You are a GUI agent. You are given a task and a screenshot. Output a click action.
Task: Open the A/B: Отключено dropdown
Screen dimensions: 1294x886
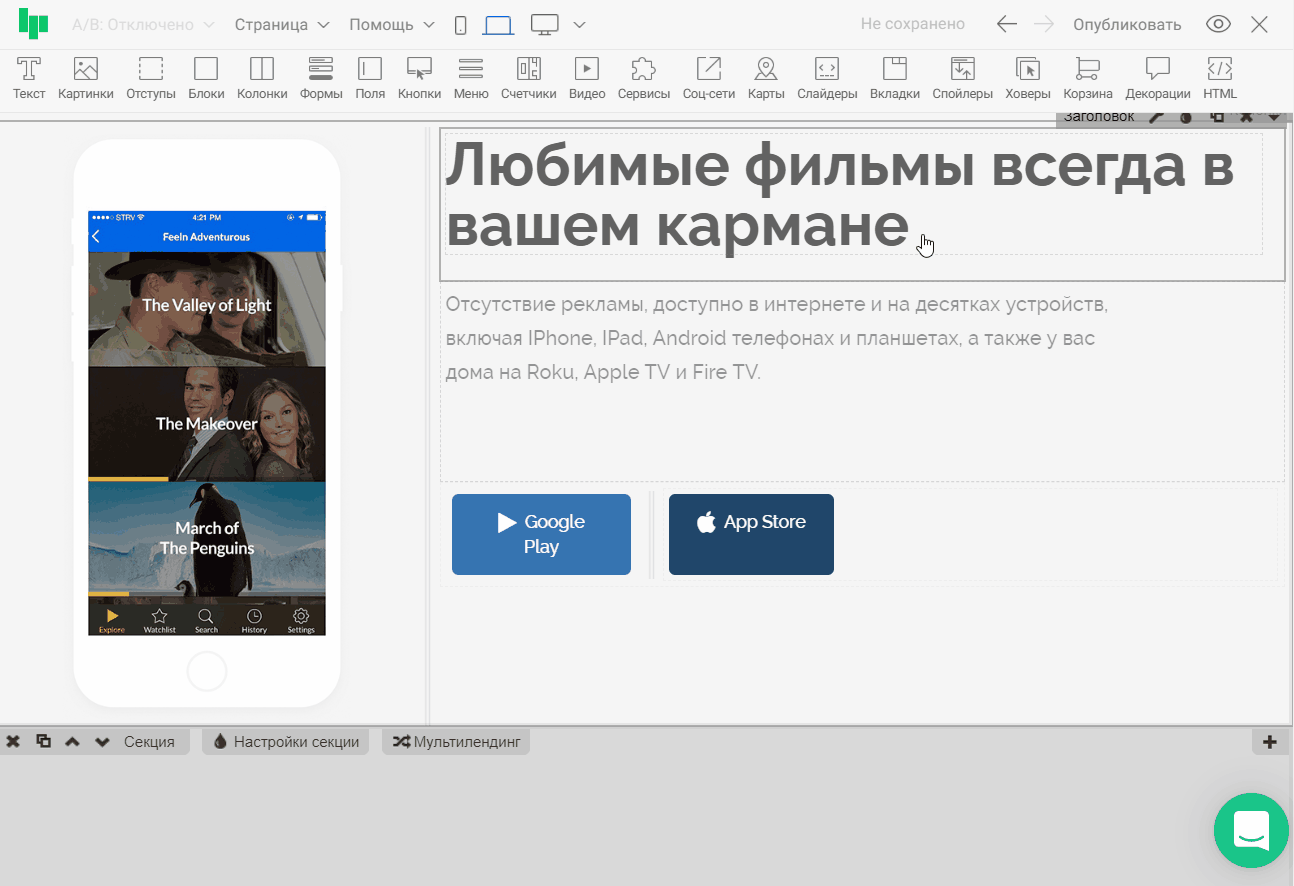tap(143, 25)
